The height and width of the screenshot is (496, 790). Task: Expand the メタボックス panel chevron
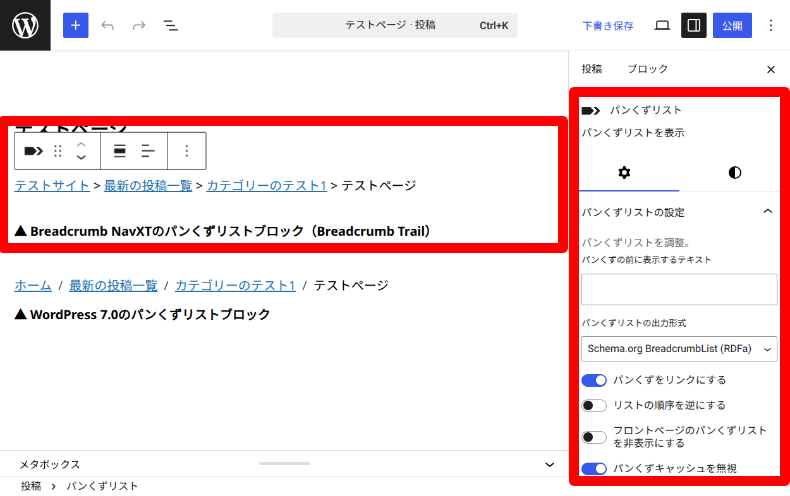coord(550,465)
